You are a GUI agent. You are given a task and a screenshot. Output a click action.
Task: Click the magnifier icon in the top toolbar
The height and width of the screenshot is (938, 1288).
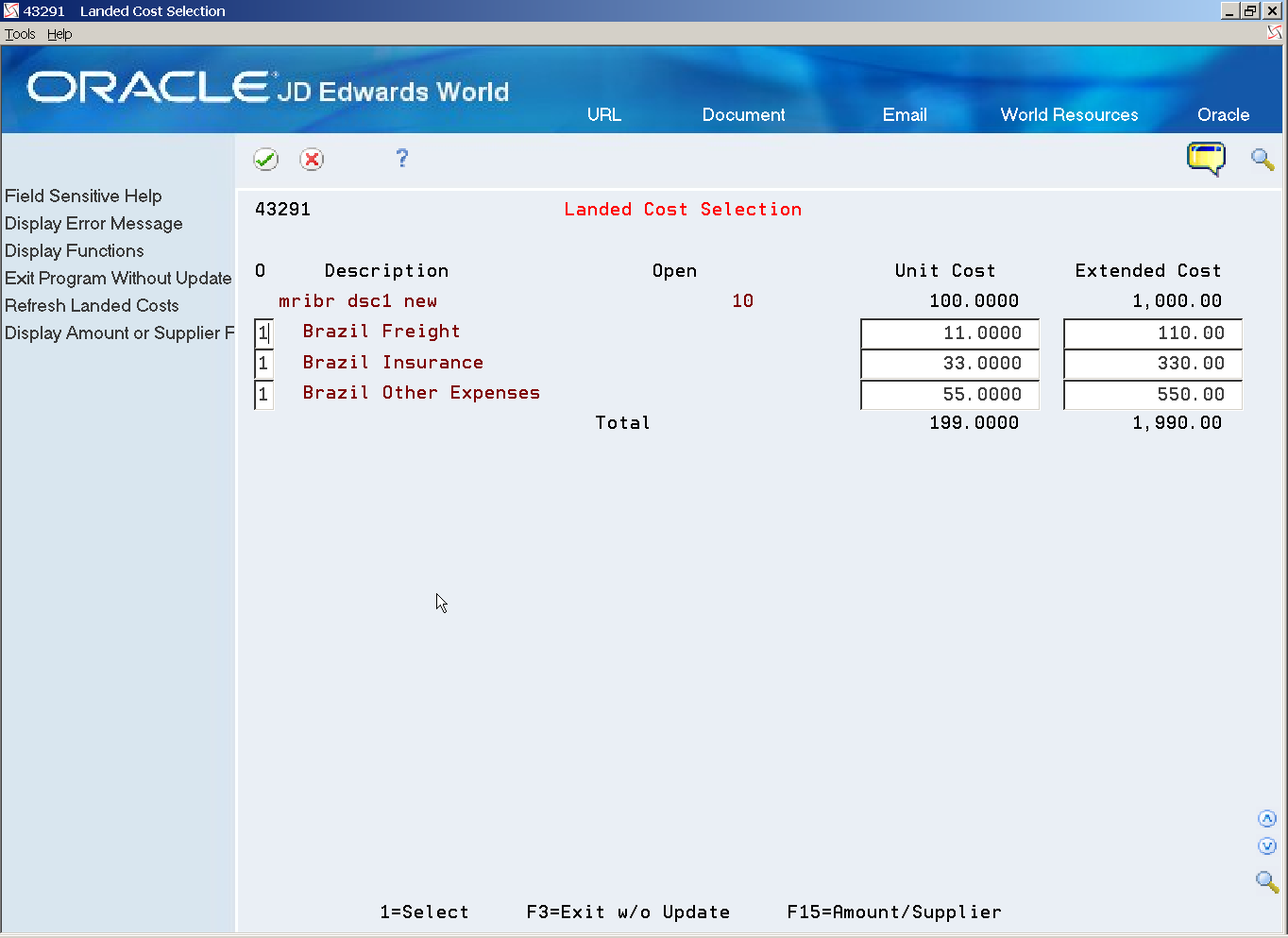tap(1263, 159)
